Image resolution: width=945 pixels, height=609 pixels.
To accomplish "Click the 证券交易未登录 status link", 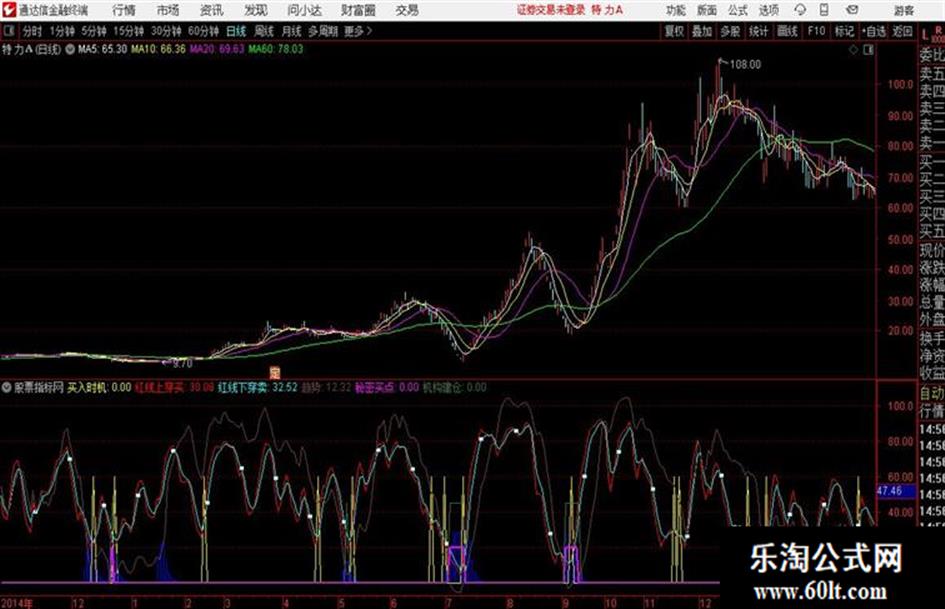I will (x=551, y=10).
